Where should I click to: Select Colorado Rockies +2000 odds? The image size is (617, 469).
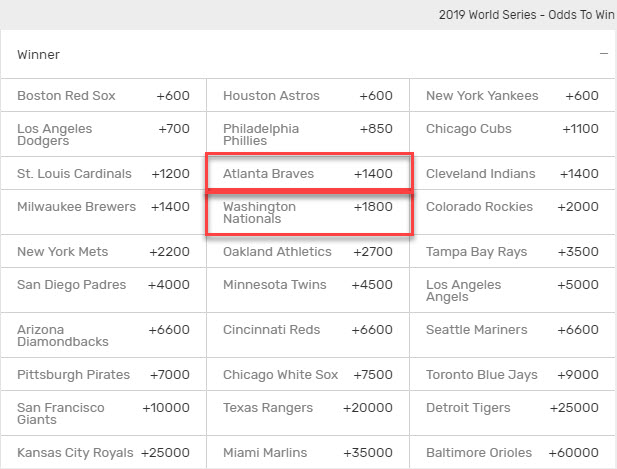click(512, 207)
